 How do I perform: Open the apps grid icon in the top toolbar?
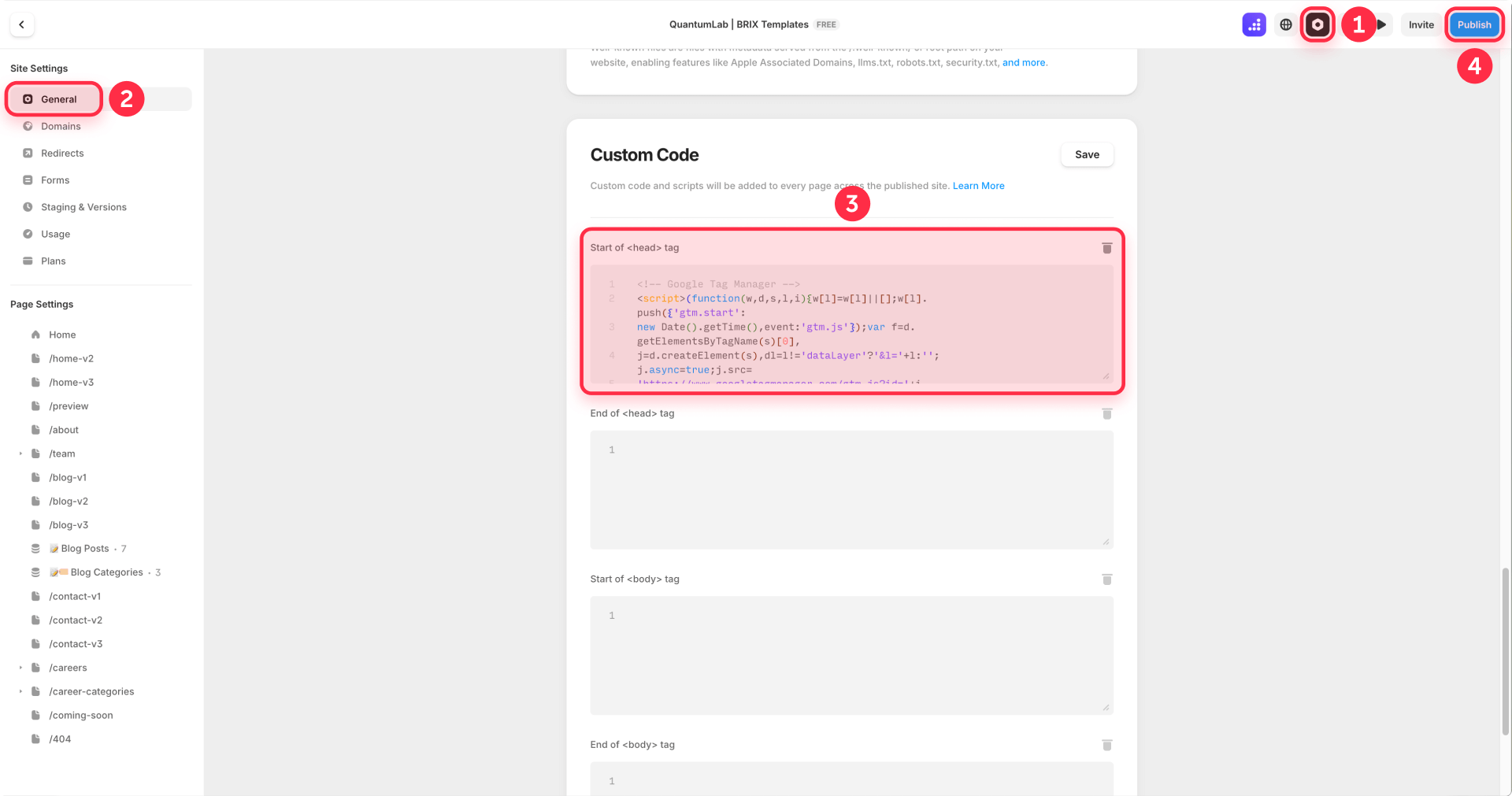pos(1254,24)
